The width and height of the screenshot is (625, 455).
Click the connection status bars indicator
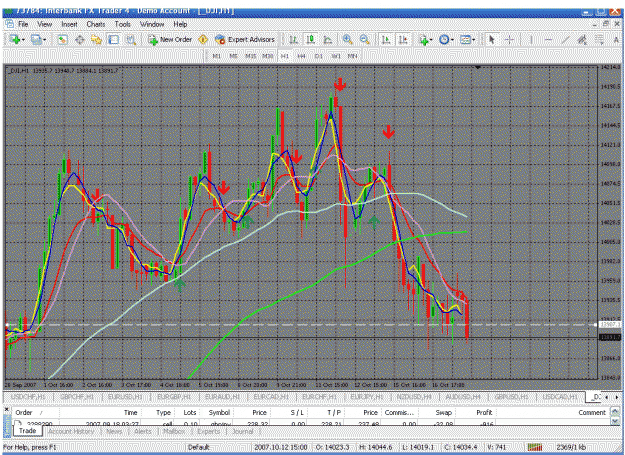coord(535,447)
